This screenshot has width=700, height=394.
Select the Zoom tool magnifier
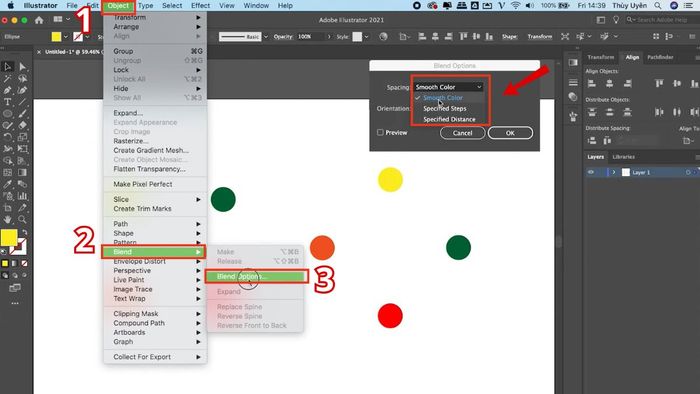[x=22, y=219]
